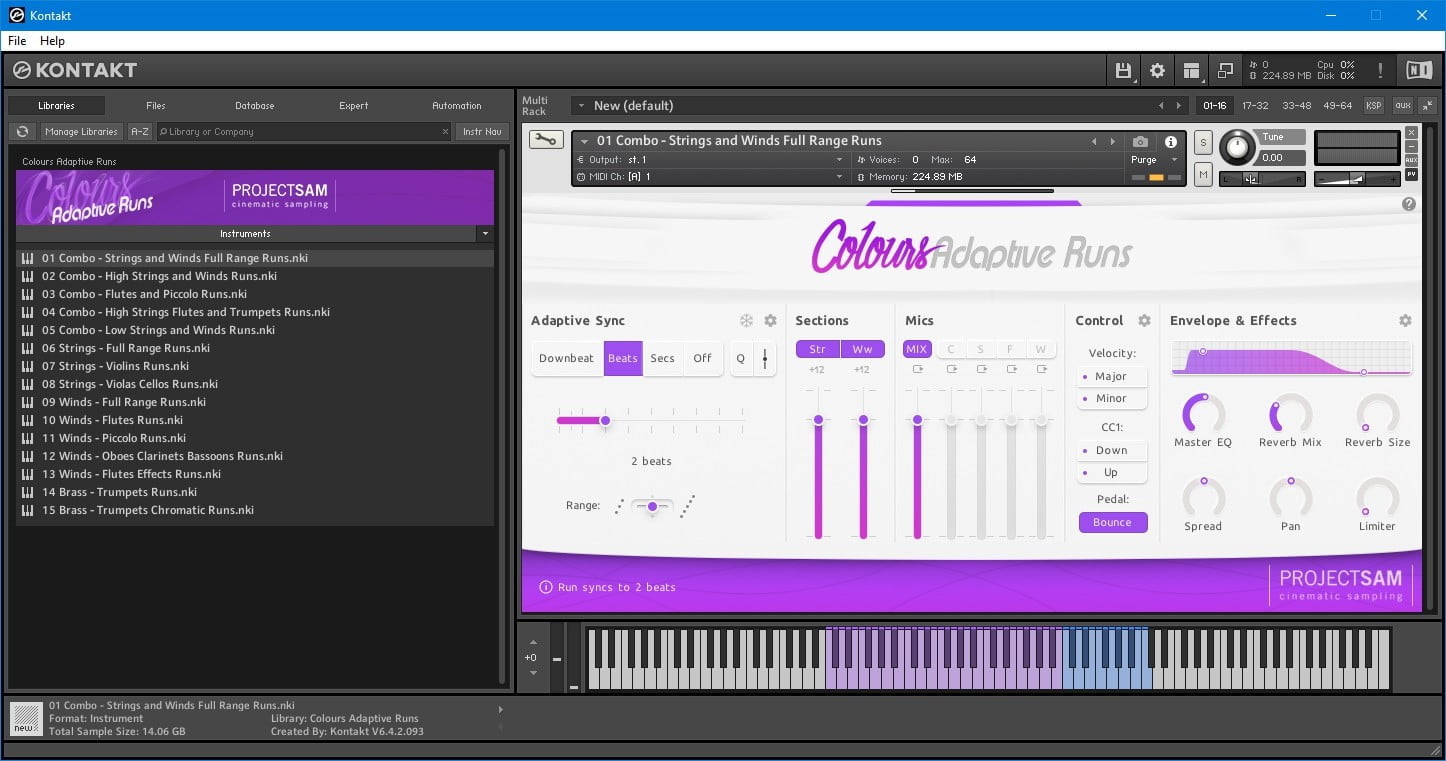Enable the C microphone
Screen dimensions: 1446x761
[951, 349]
